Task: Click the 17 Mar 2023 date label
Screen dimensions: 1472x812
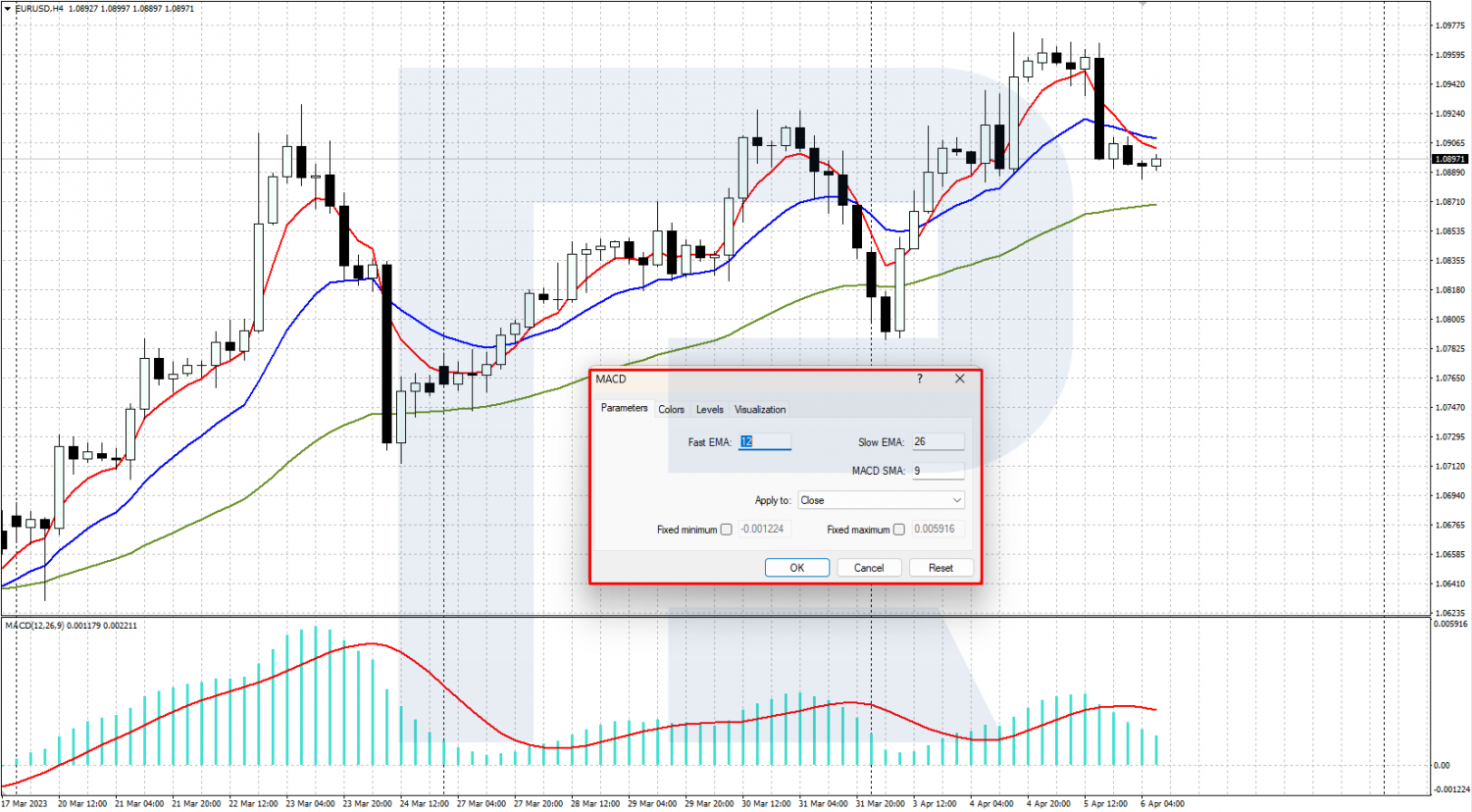Action: tap(24, 803)
